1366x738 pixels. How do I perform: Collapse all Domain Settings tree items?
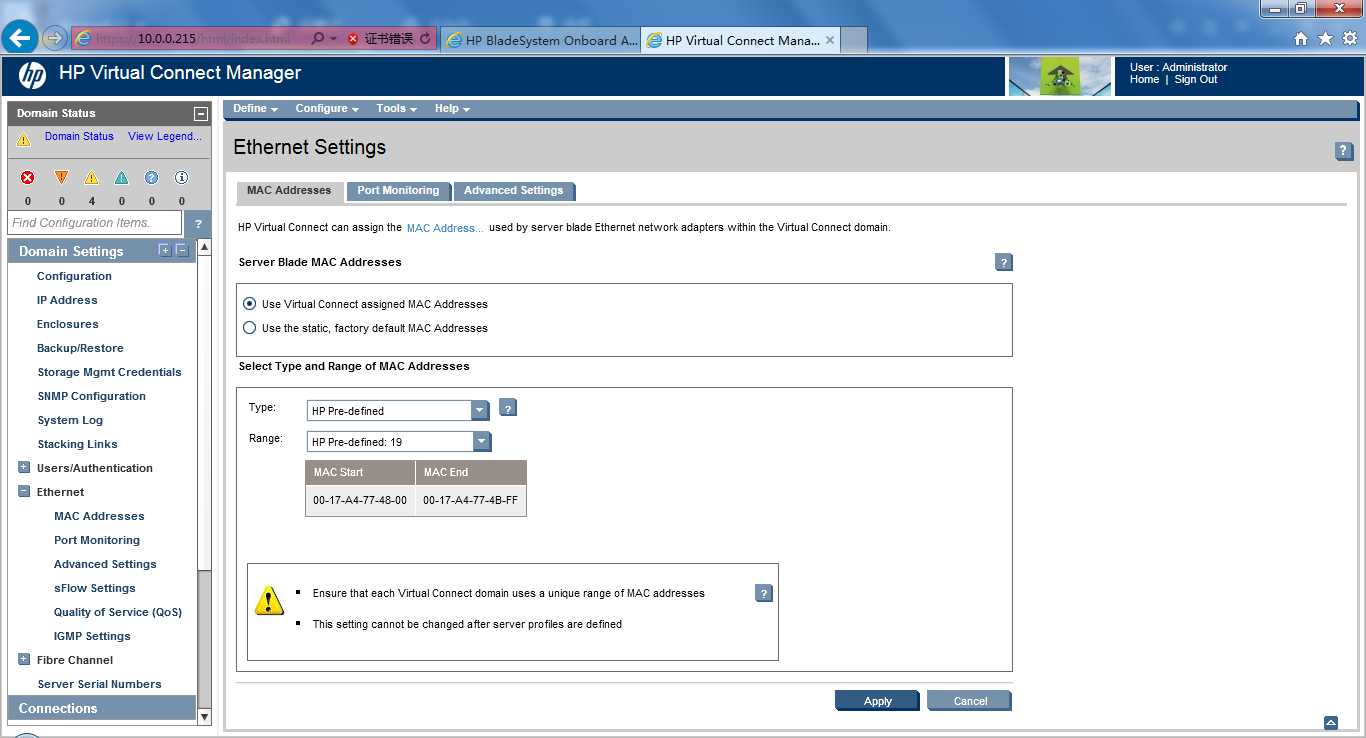(182, 250)
